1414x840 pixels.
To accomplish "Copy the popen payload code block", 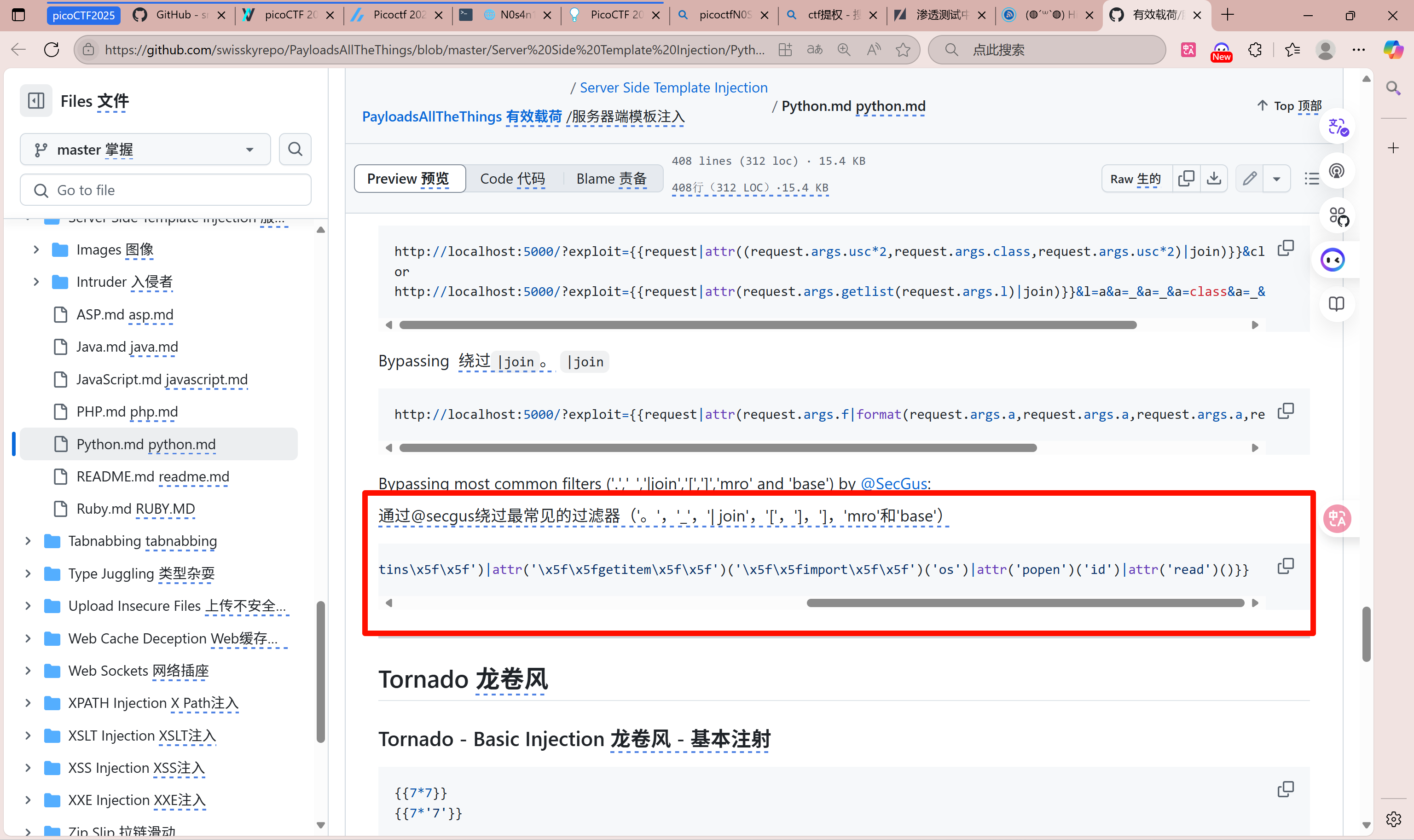I will [x=1286, y=566].
